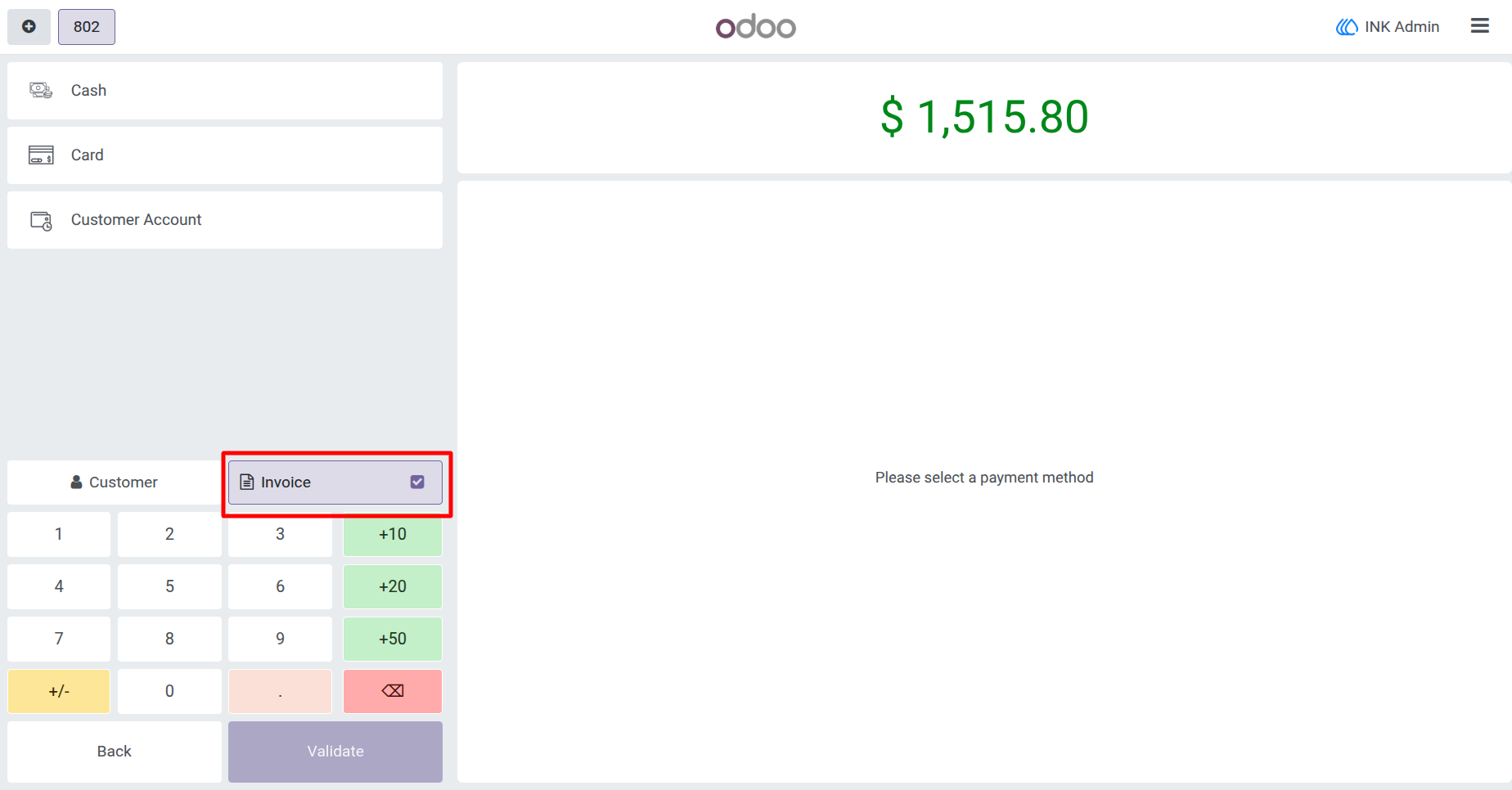Click the plus icon to add new order
Screen dimensions: 1512x790
[x=29, y=27]
